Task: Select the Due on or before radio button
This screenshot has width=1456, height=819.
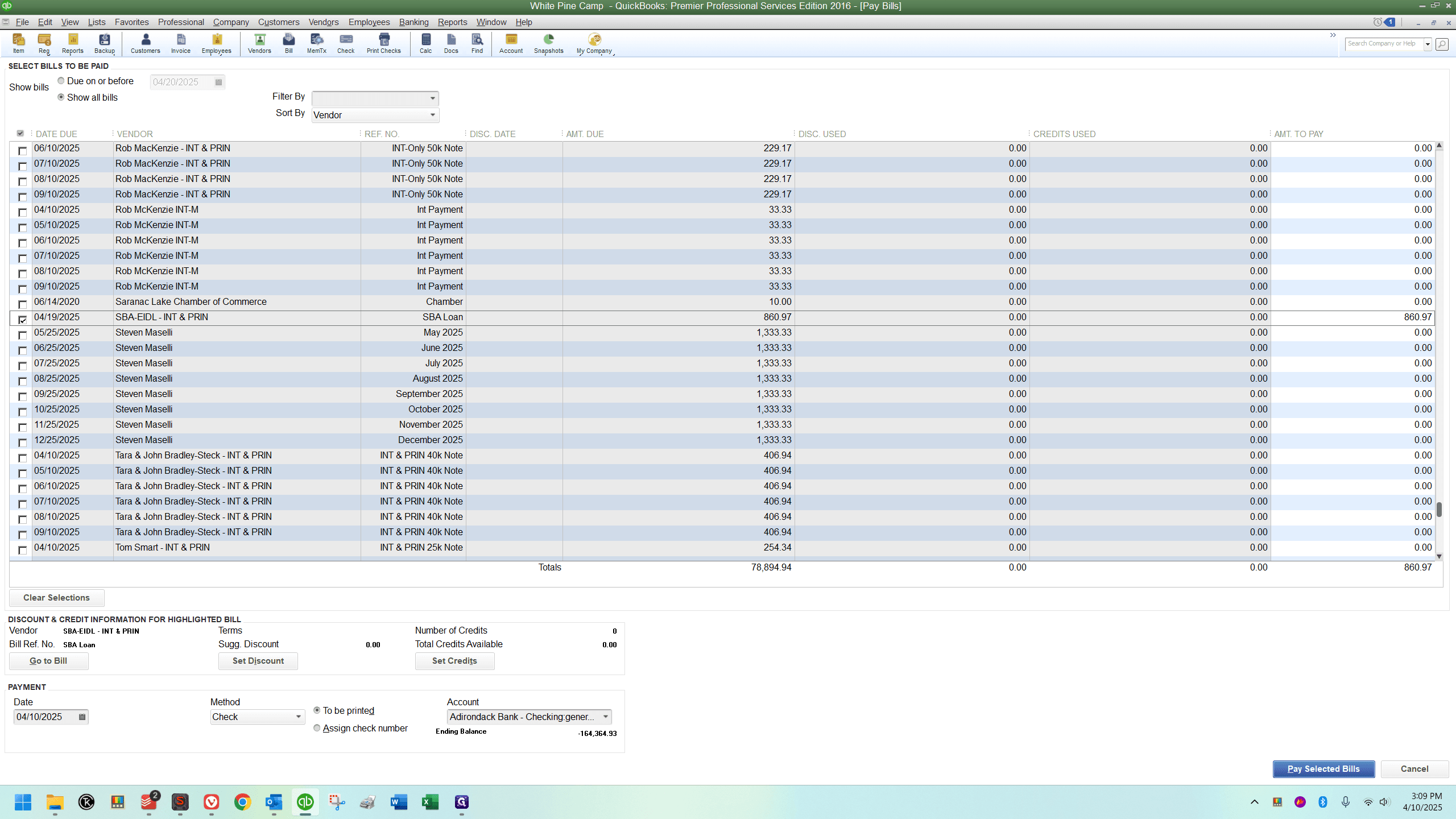Action: [61, 81]
